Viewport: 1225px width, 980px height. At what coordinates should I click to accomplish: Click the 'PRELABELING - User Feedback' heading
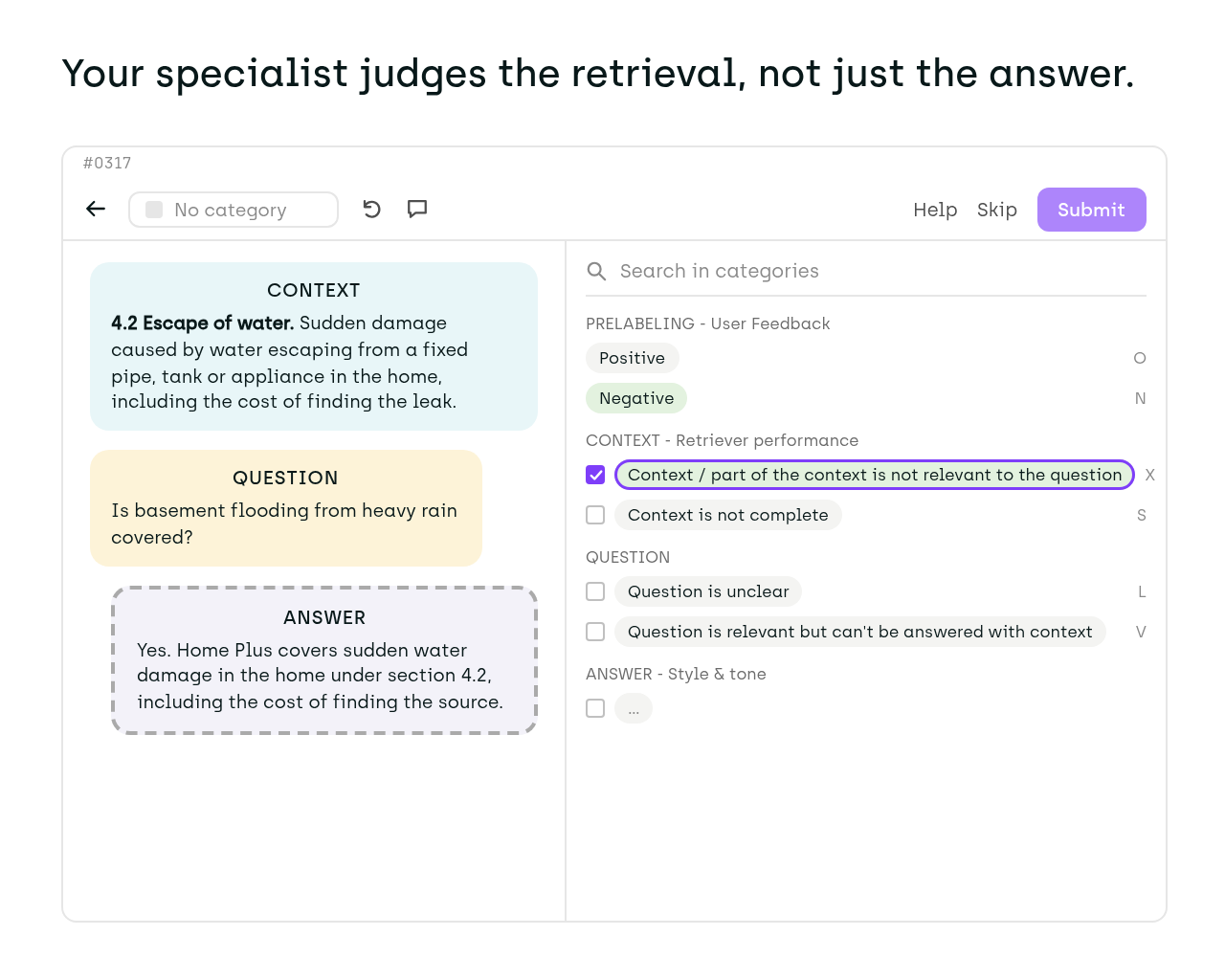(708, 323)
